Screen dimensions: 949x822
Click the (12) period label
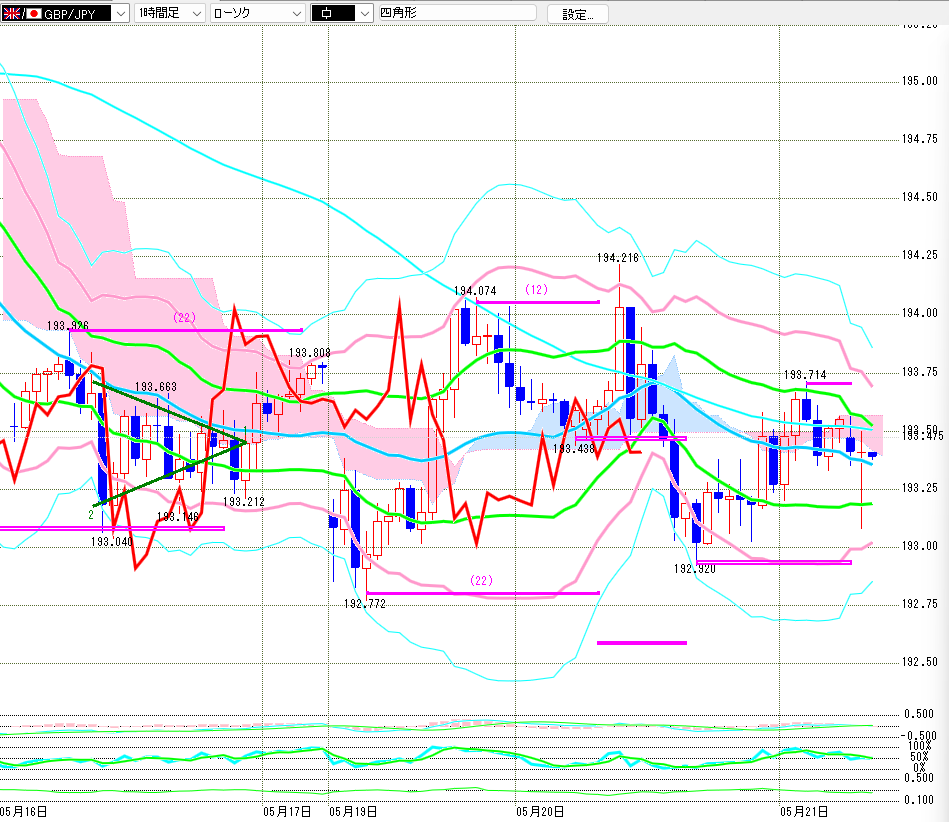coord(536,289)
